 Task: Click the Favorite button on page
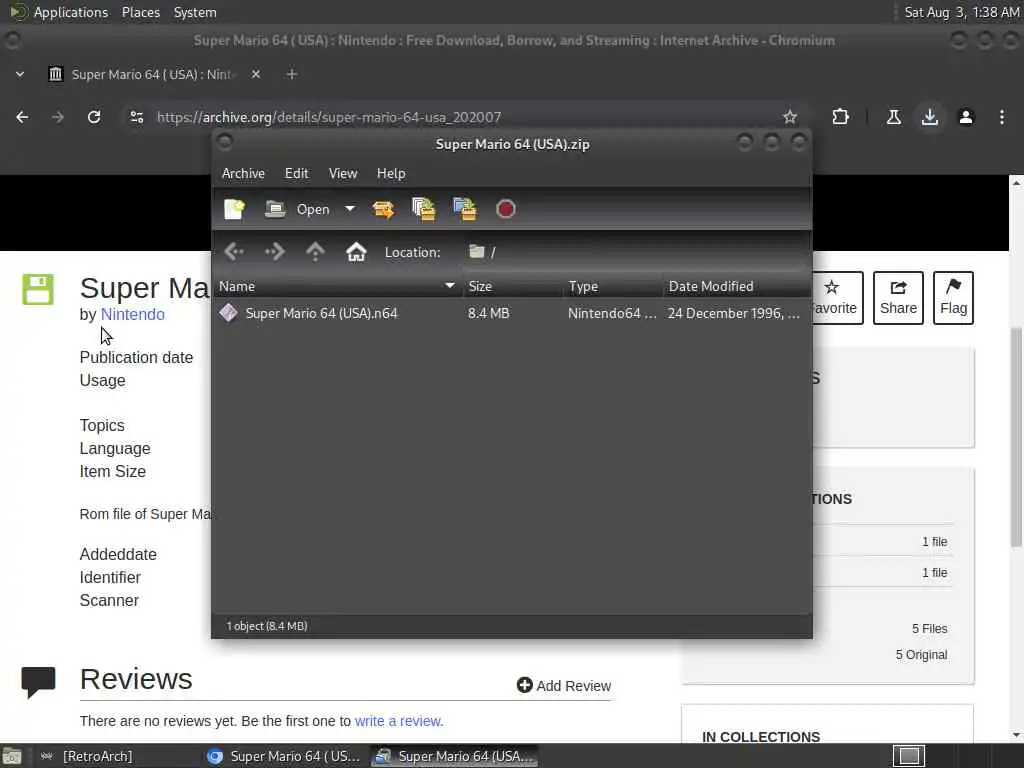tap(837, 298)
